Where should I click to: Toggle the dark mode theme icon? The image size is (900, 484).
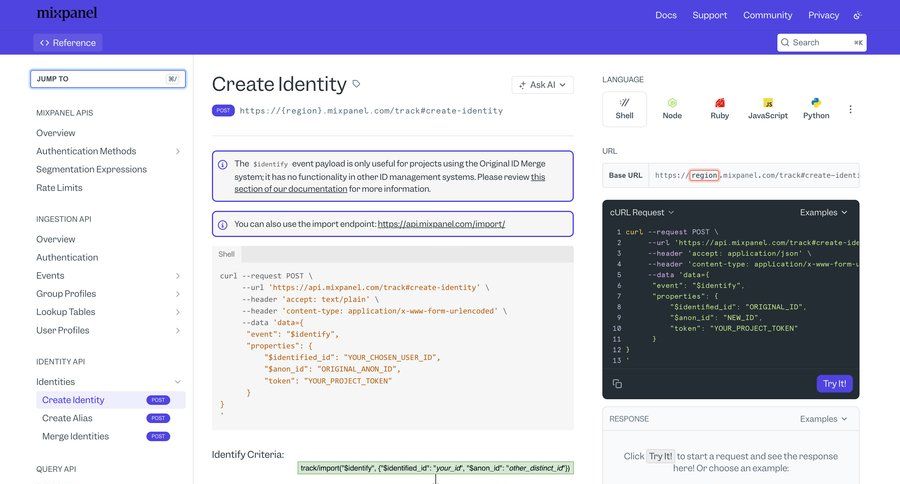(x=858, y=16)
